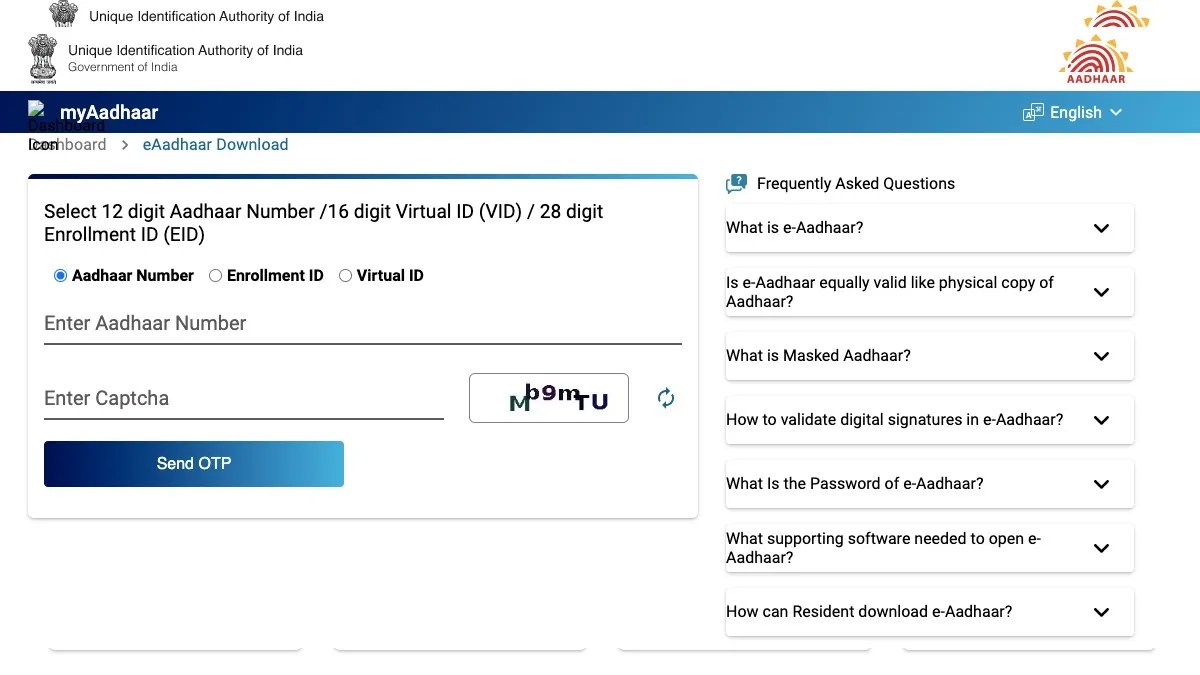Click the eAadhaar Download breadcrumb

click(x=215, y=145)
